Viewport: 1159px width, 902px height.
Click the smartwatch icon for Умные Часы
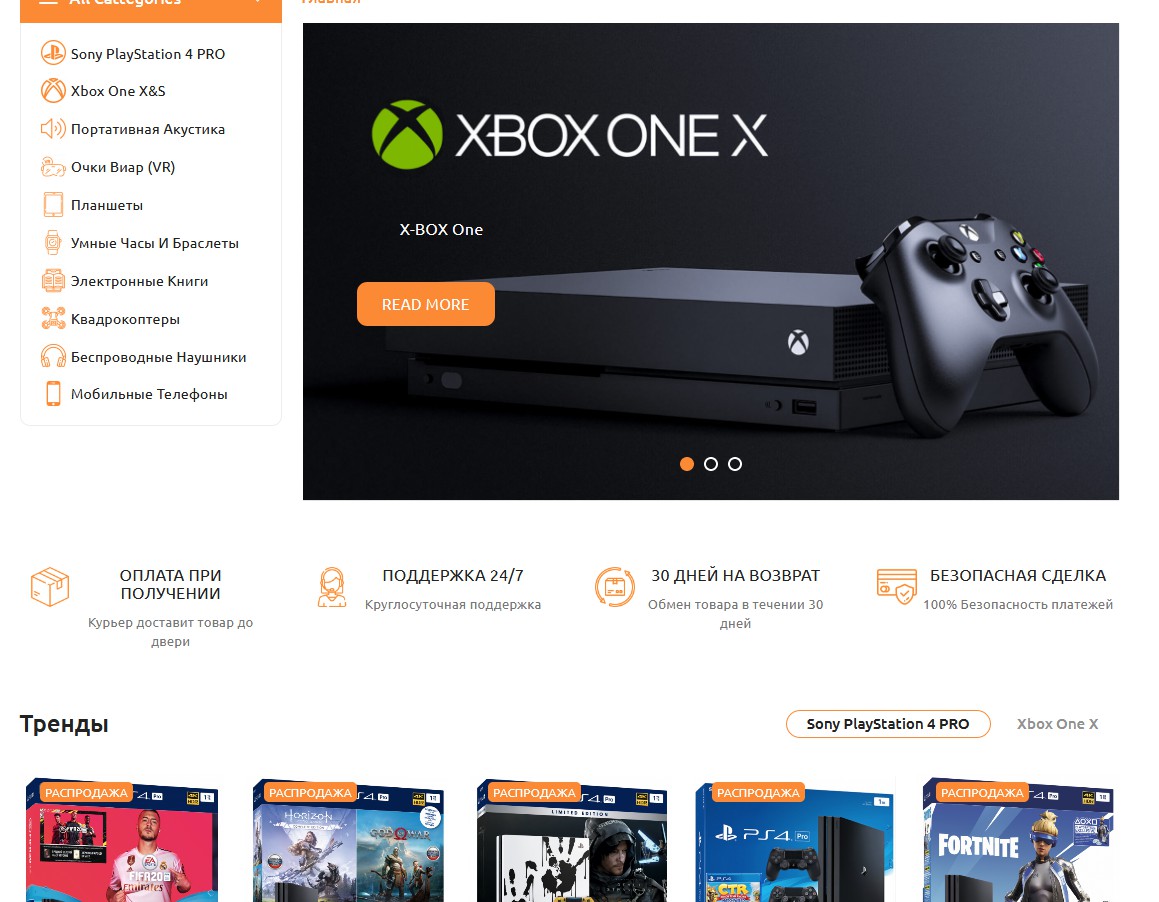tap(53, 243)
